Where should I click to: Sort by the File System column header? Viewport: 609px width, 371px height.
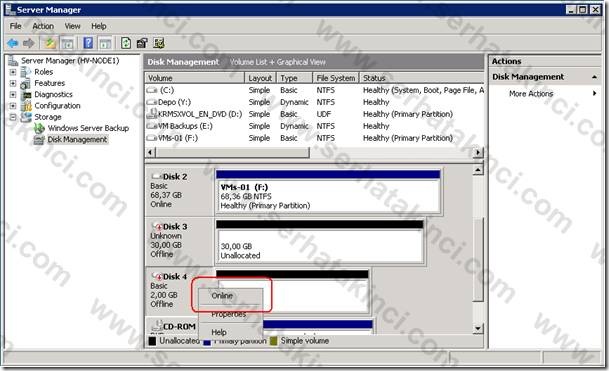click(336, 78)
